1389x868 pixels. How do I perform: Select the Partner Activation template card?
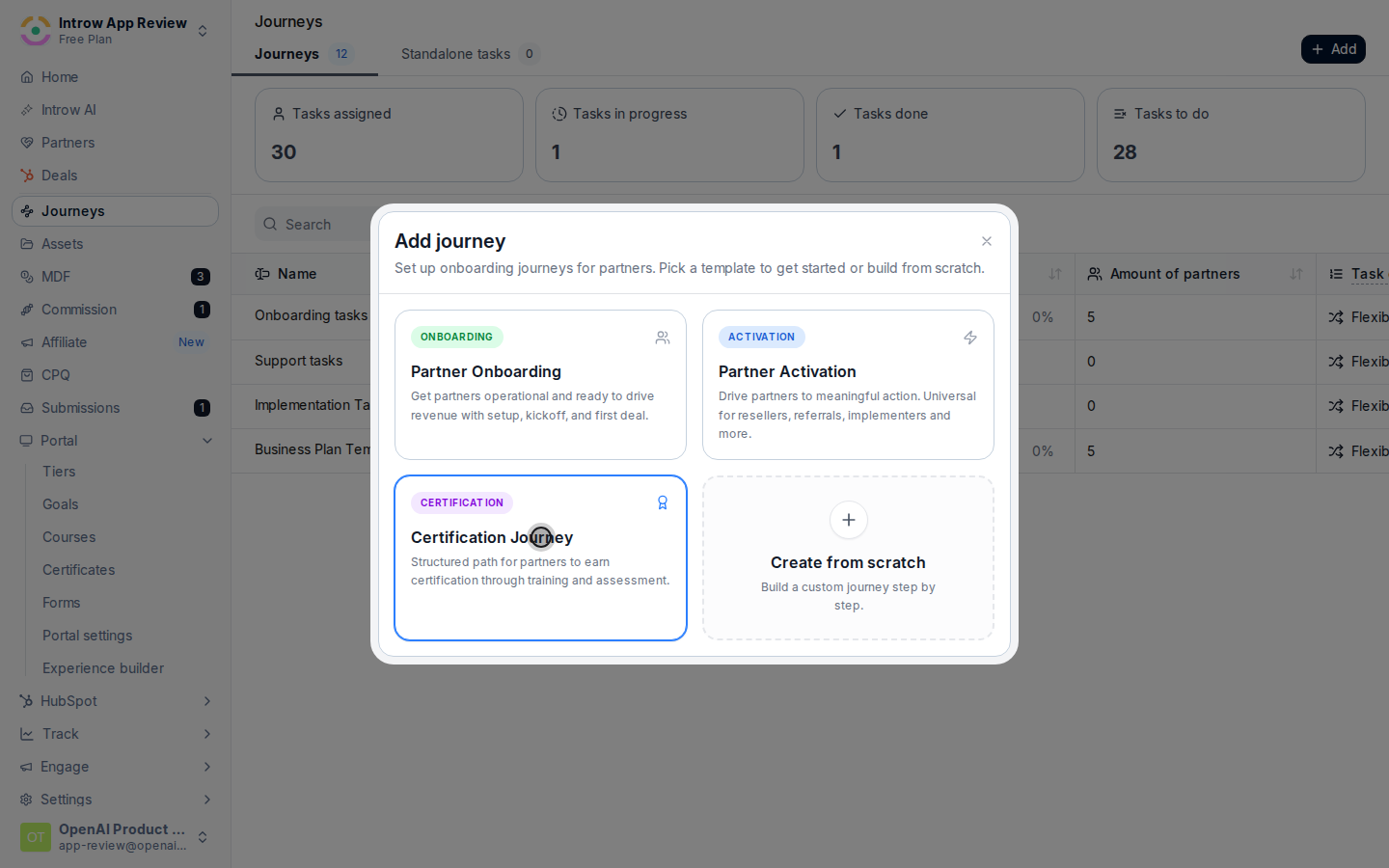pyautogui.click(x=848, y=385)
